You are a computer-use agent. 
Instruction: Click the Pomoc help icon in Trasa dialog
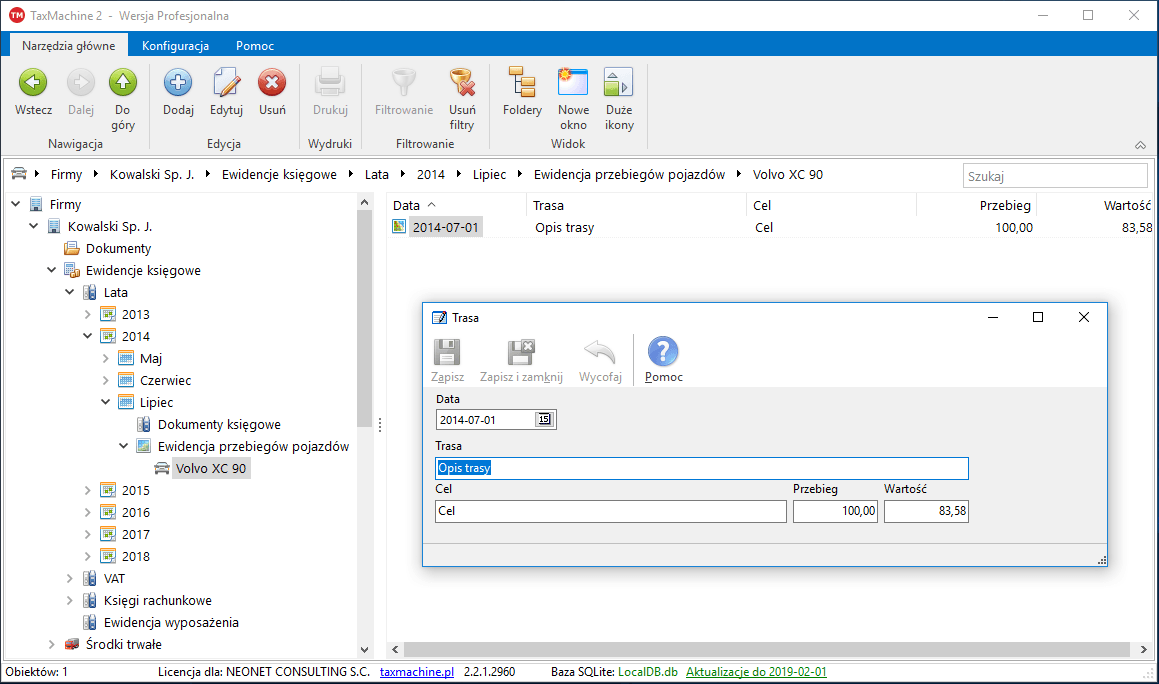coord(663,353)
